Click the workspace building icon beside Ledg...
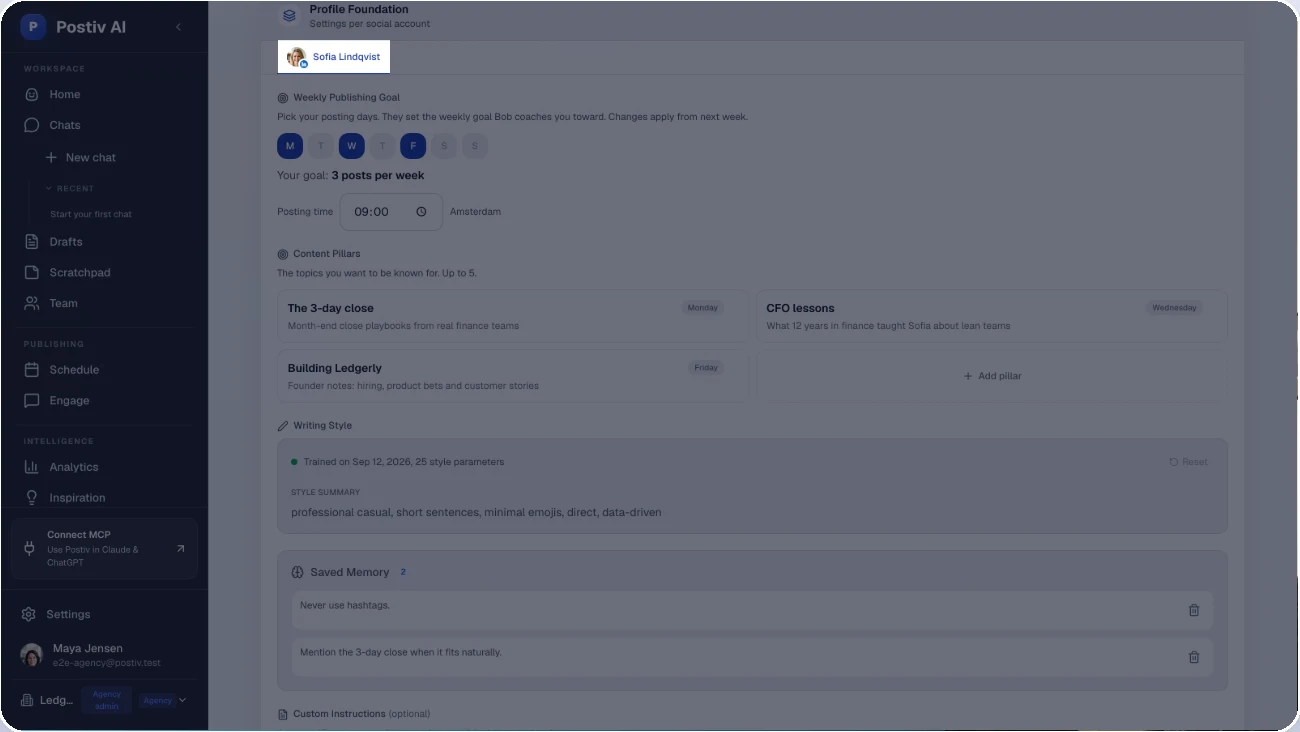 [27, 700]
